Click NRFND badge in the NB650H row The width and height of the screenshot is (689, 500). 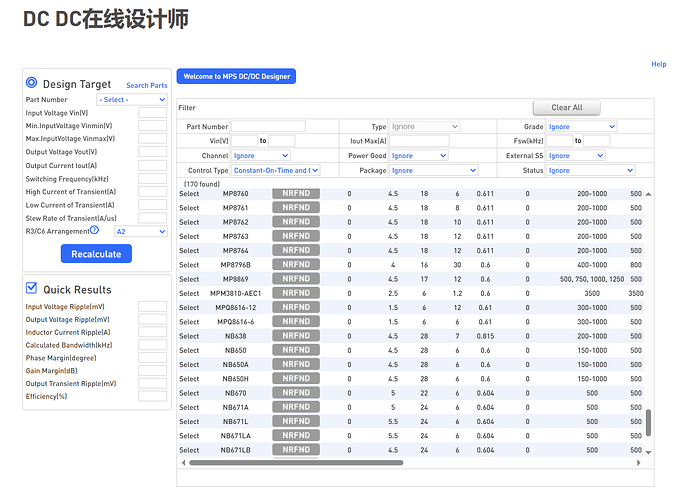[x=296, y=379]
